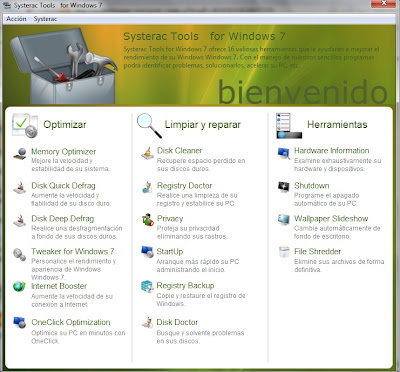The width and height of the screenshot is (400, 372).
Task: Launch Internet Booster
Action: pyautogui.click(x=59, y=286)
